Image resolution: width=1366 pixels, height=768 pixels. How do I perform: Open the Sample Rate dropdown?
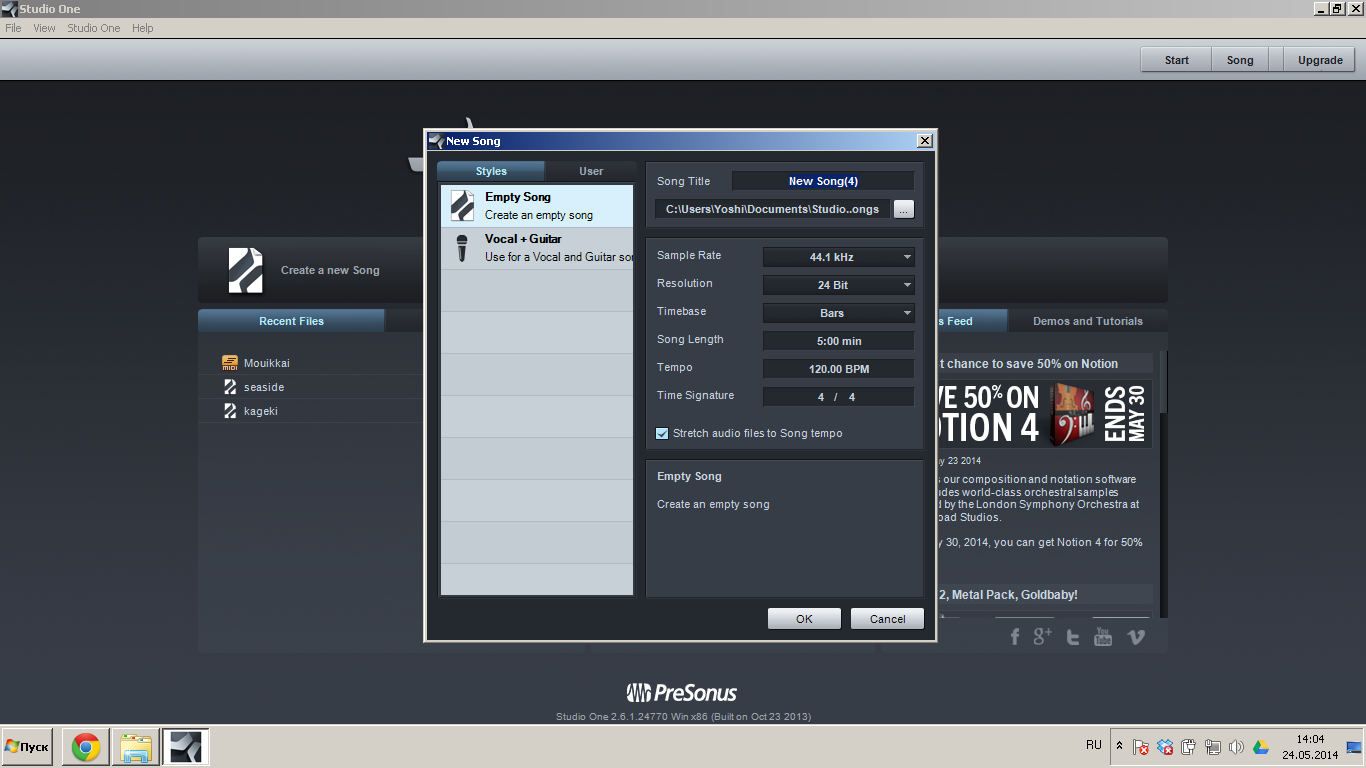[838, 257]
